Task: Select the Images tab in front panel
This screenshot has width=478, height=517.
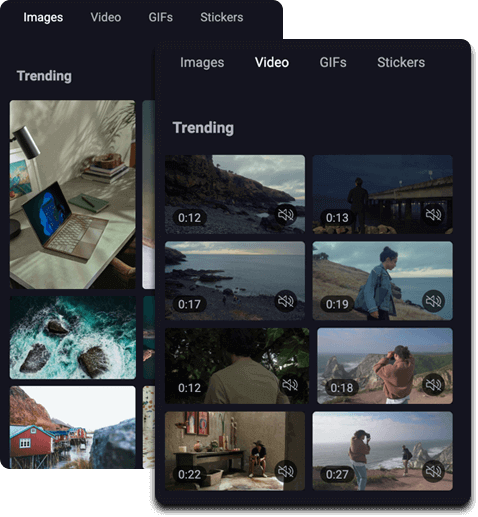Action: pos(202,62)
